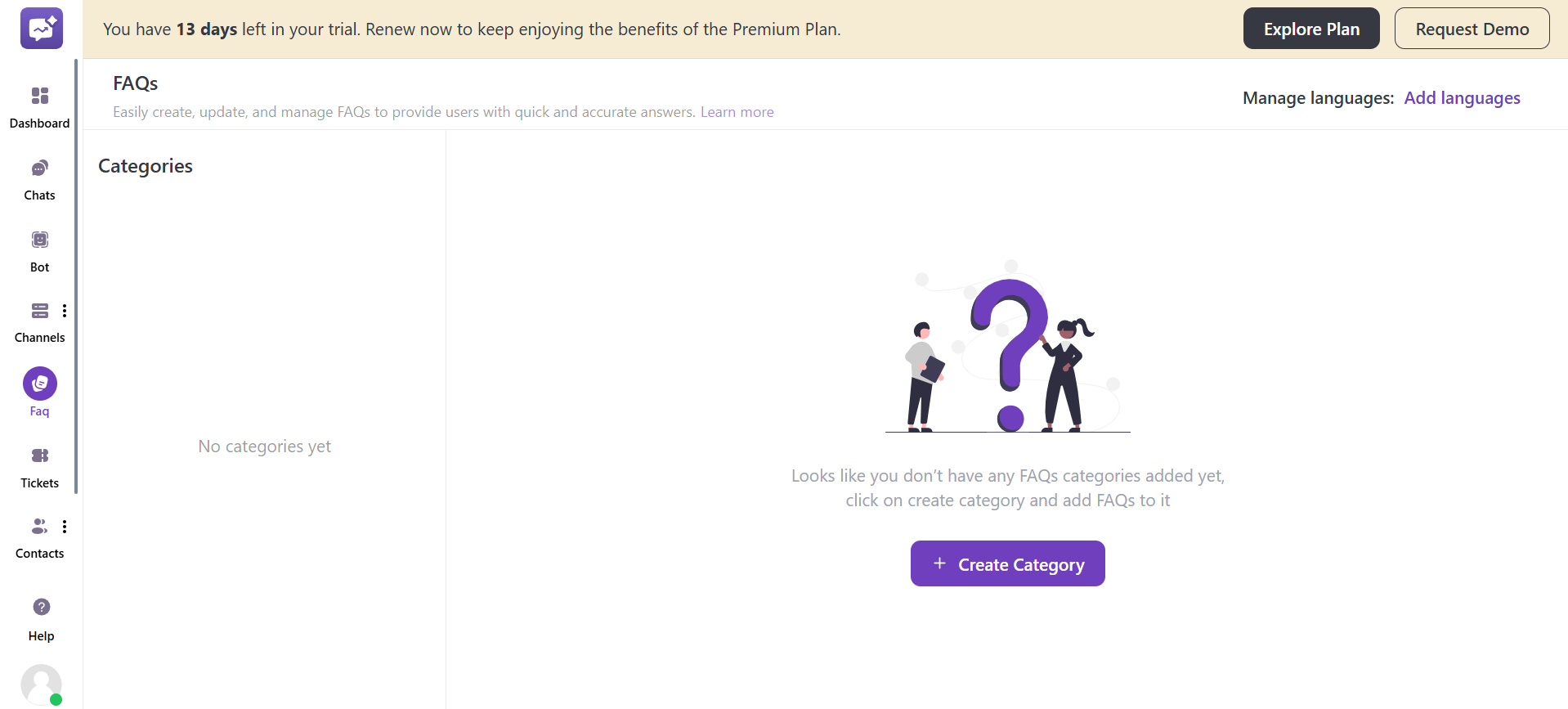This screenshot has width=1568, height=709.
Task: Select the highlighted Faq icon
Action: pyautogui.click(x=39, y=383)
